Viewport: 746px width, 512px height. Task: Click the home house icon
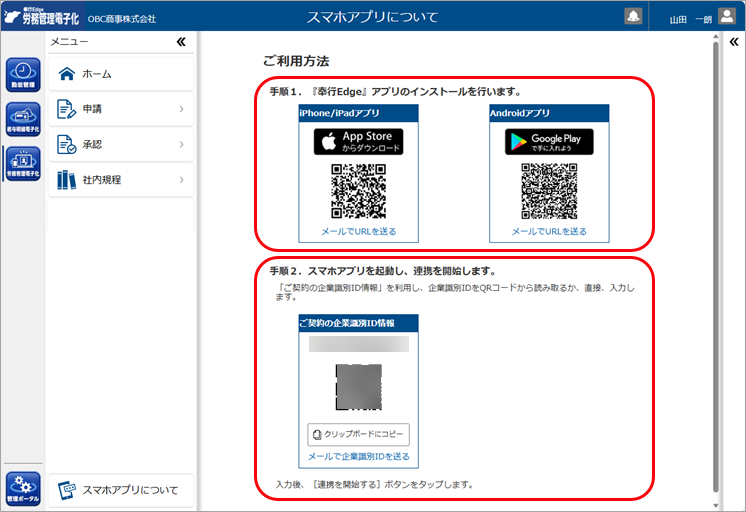[67, 74]
